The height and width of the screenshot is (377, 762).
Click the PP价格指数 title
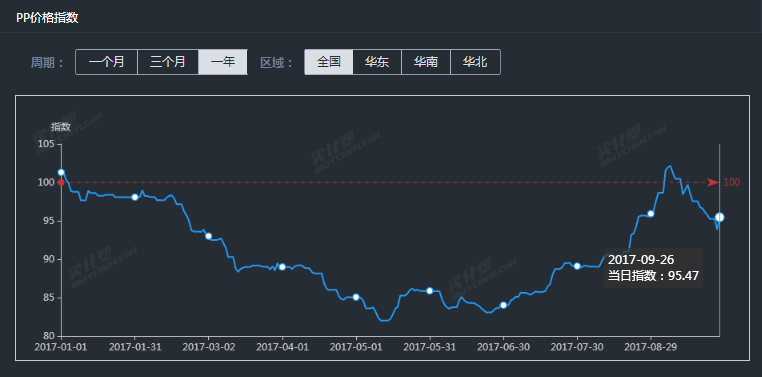[x=47, y=18]
